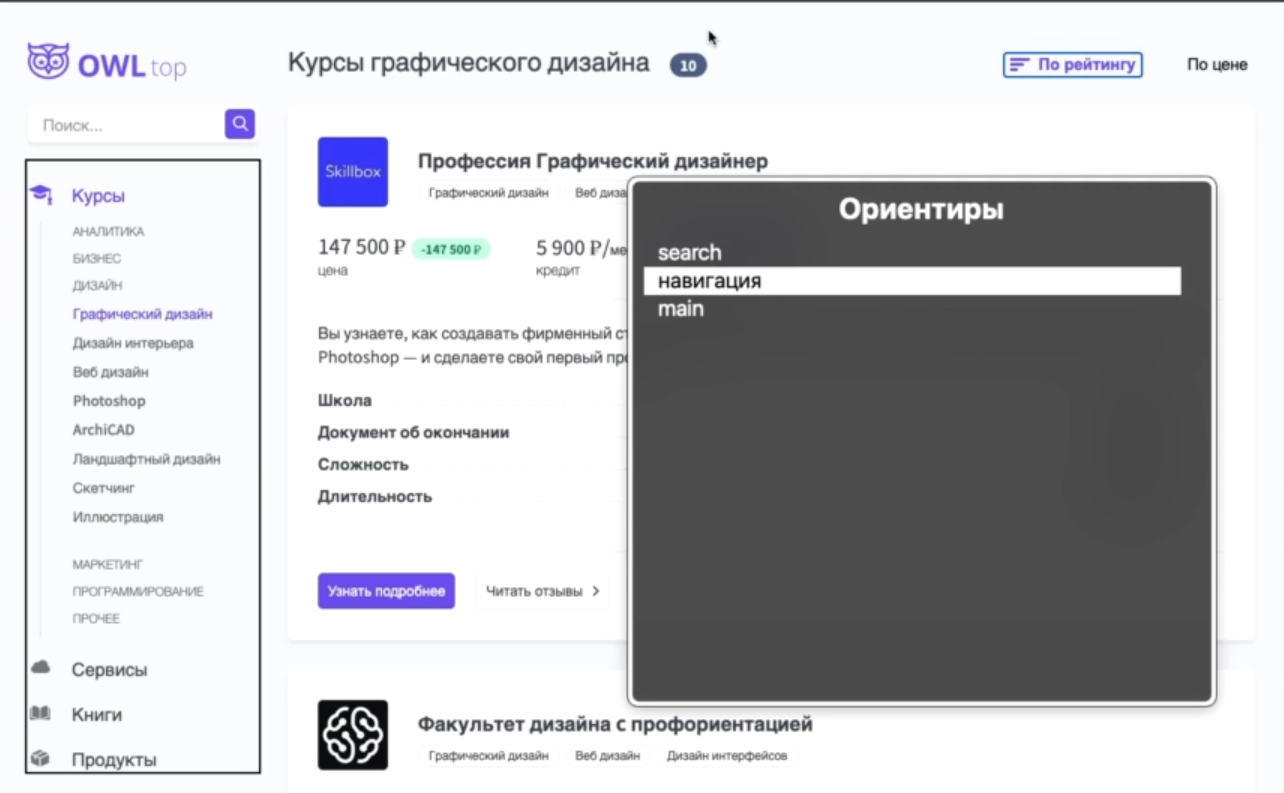Click the green -147 500 ₽ discount badge
The width and height of the screenshot is (1284, 793).
[451, 249]
